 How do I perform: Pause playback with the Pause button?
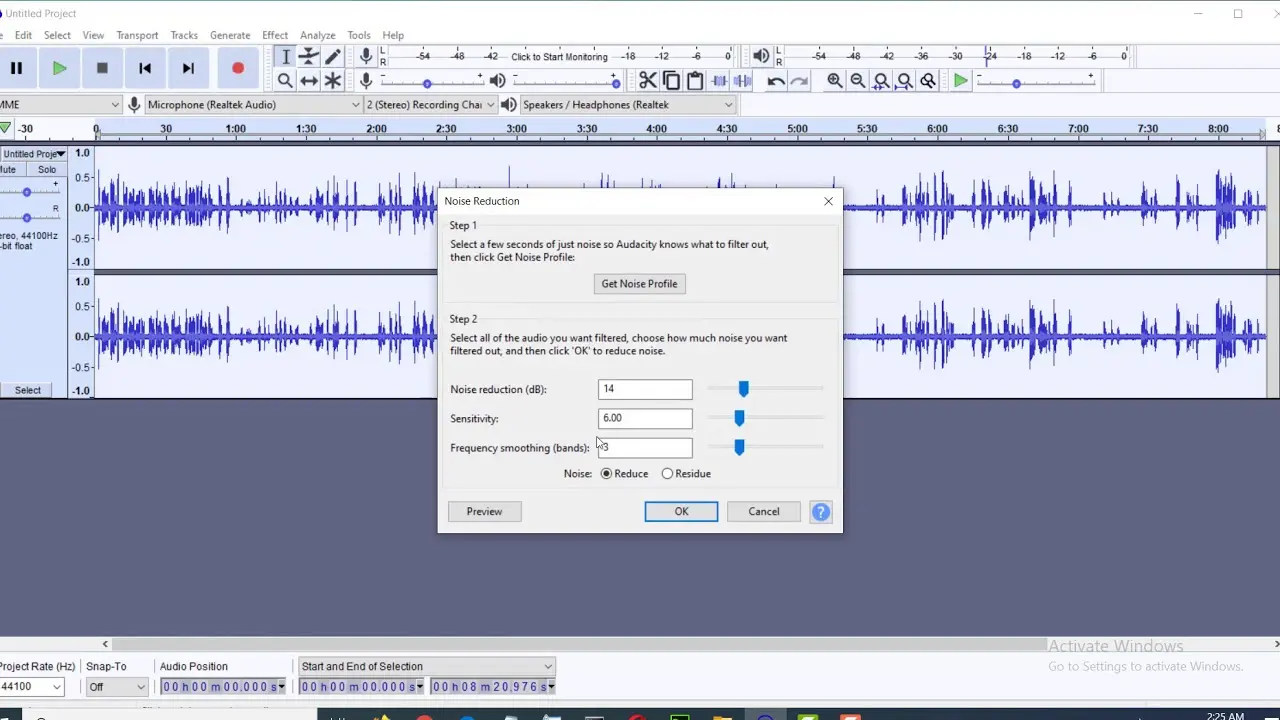point(17,68)
